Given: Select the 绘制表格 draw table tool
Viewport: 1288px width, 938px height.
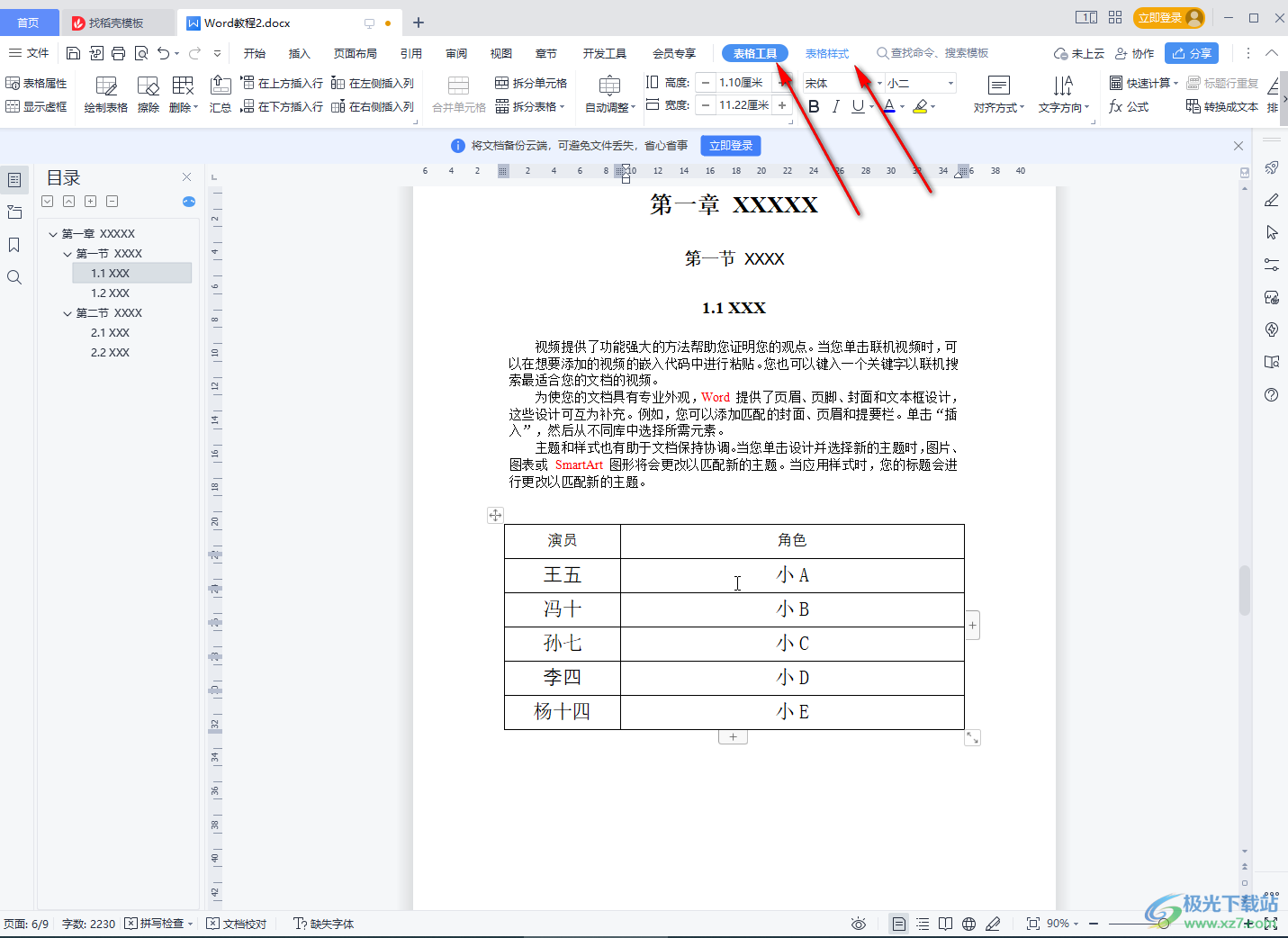Looking at the screenshot, I should 106,95.
